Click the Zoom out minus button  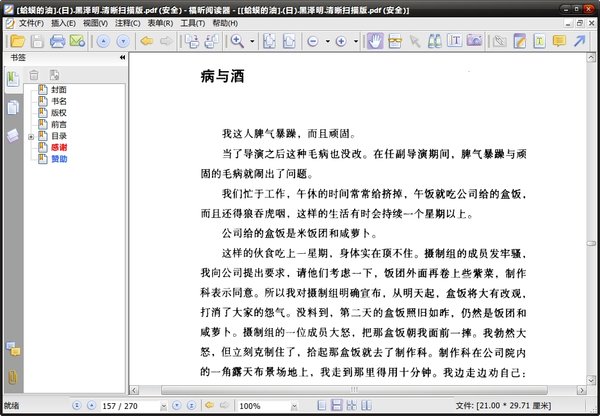[x=314, y=41]
